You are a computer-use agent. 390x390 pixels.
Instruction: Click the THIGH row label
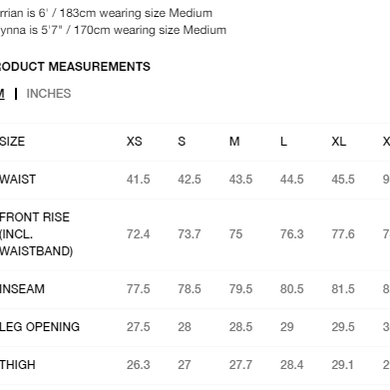pyautogui.click(x=18, y=365)
